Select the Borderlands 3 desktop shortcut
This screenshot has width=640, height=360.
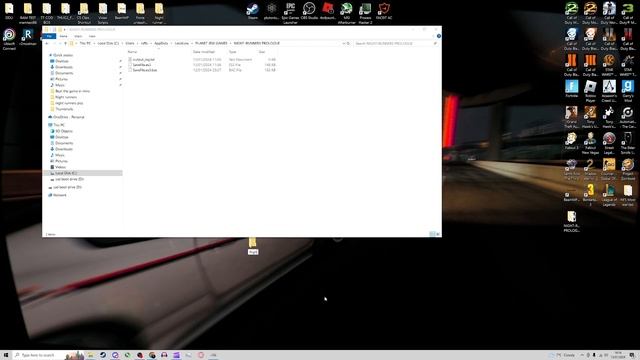pyautogui.click(x=590, y=195)
